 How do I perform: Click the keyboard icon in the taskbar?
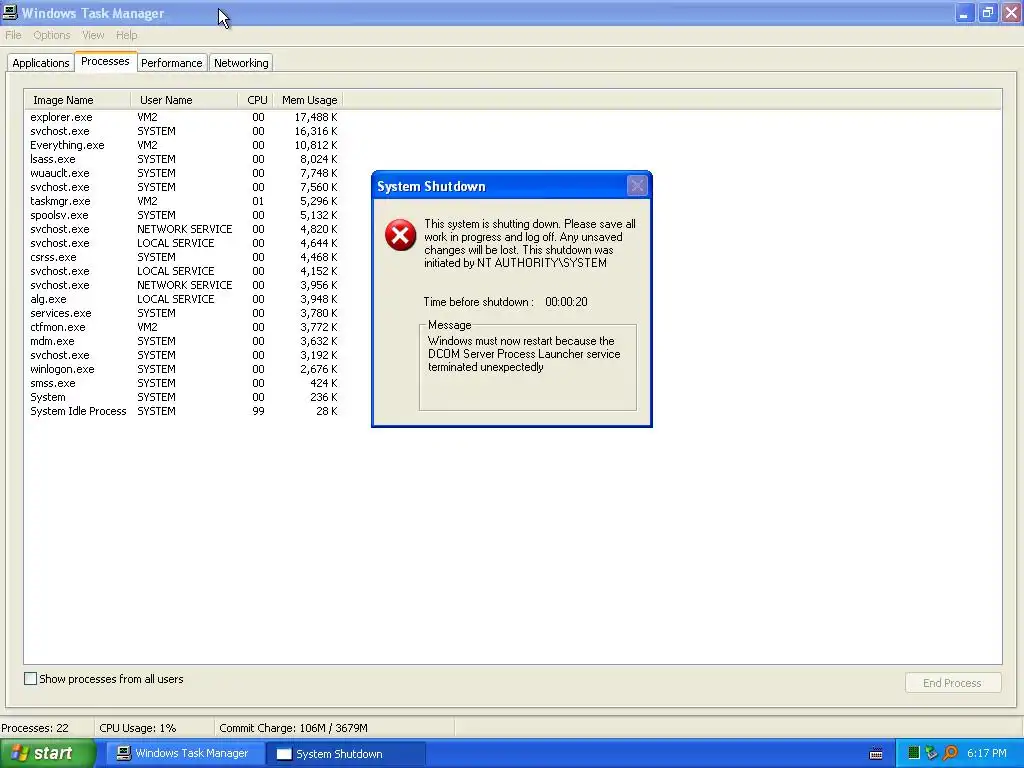point(876,754)
